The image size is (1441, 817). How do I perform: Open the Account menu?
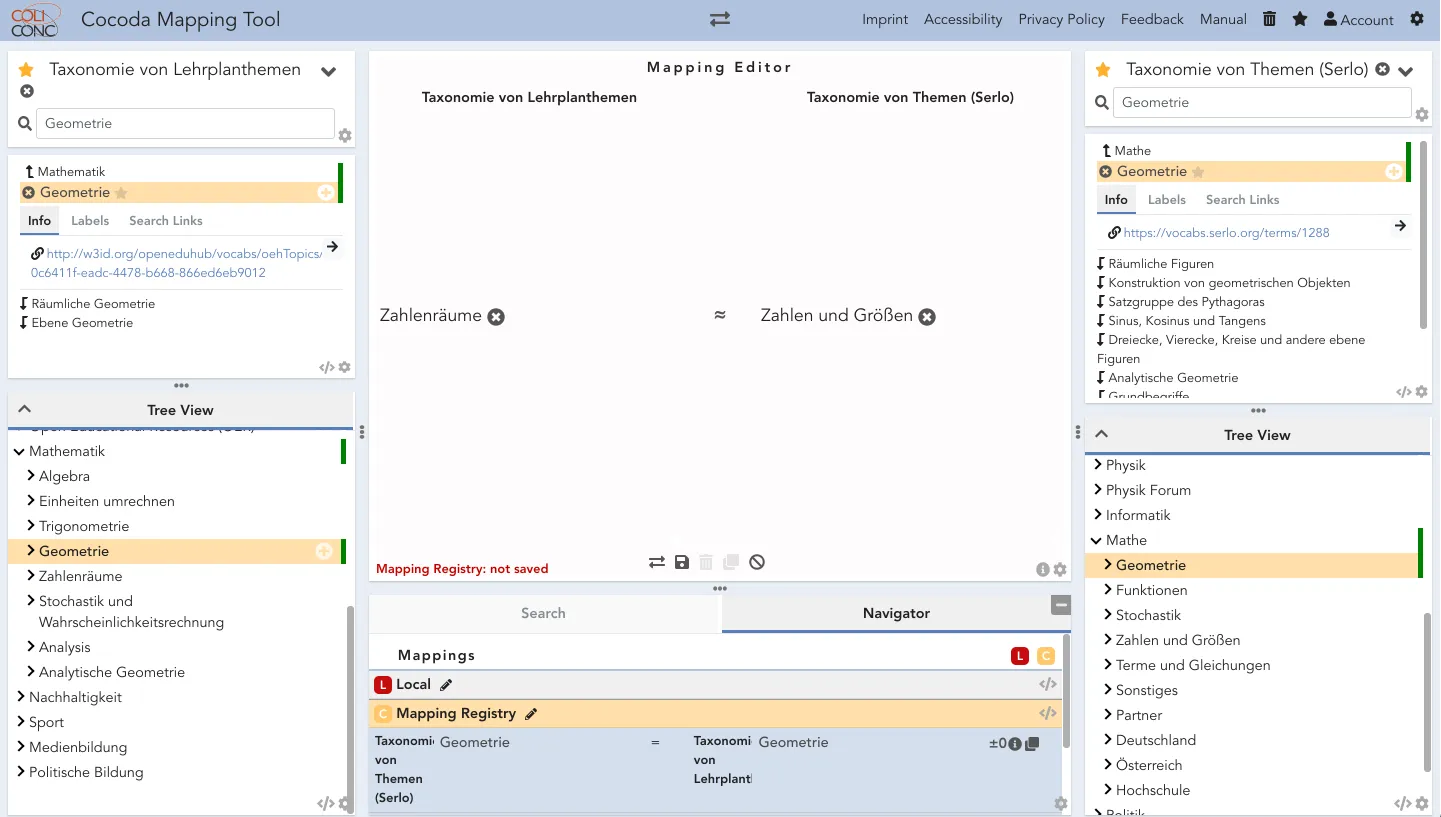click(1358, 19)
